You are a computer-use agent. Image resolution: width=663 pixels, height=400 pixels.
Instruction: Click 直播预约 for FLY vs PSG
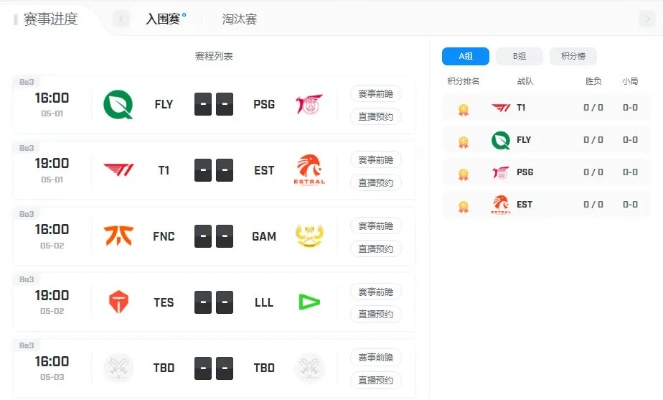376,117
